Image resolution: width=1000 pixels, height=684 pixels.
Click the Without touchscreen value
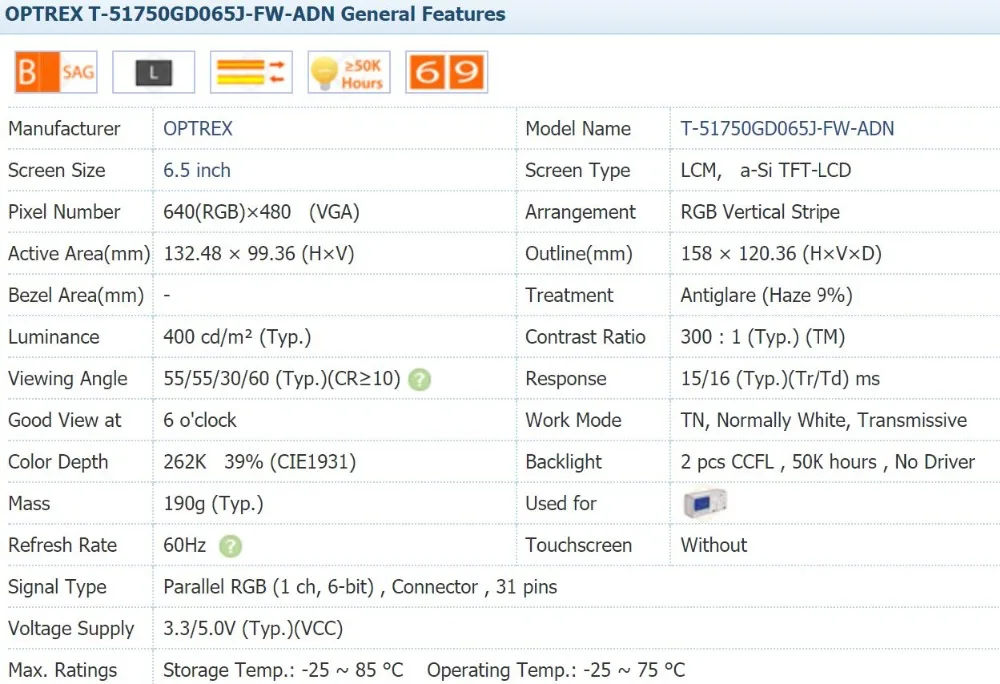[x=714, y=545]
